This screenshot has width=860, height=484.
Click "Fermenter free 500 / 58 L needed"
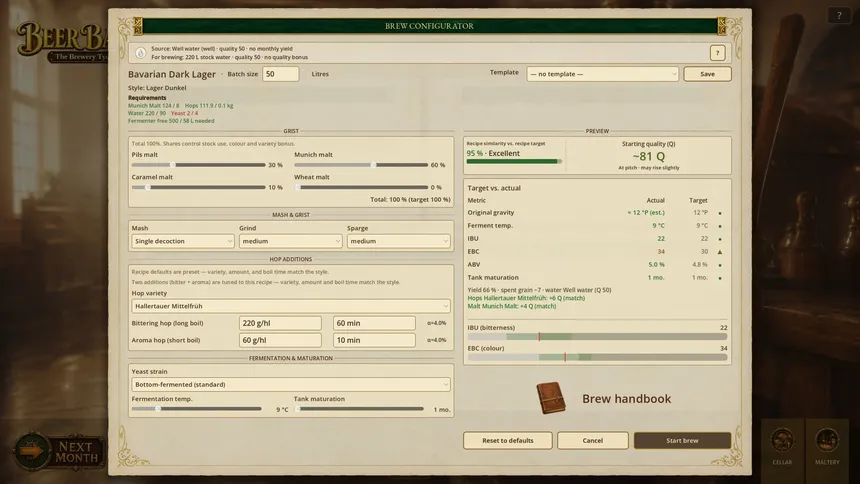171,121
